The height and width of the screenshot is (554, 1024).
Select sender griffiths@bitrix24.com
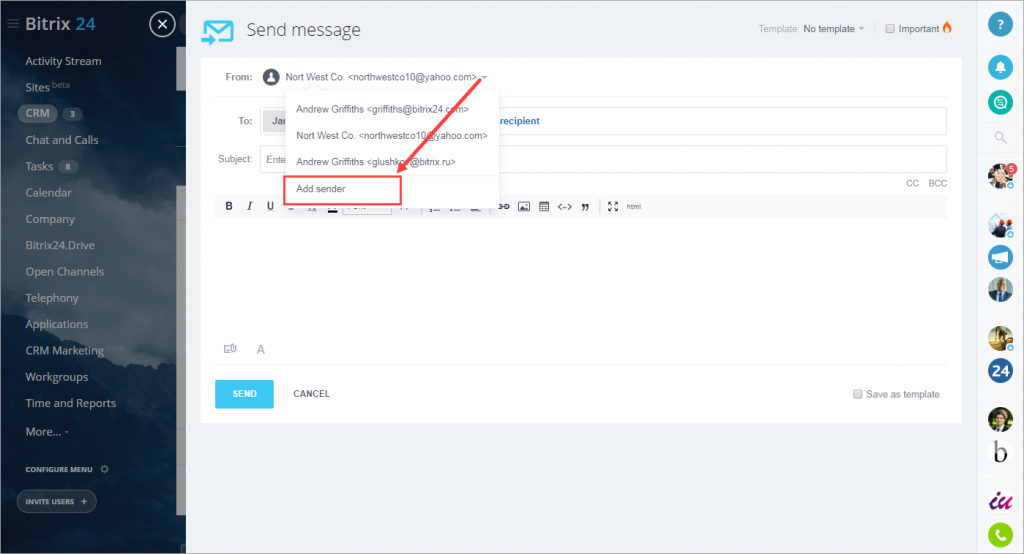pos(383,109)
